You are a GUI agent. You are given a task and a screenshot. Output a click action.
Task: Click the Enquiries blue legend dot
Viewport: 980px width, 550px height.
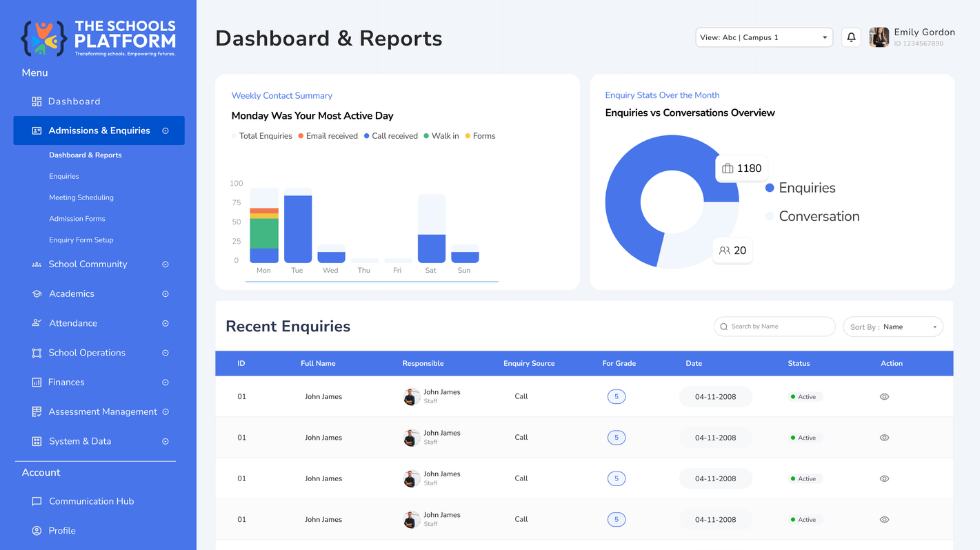point(770,188)
